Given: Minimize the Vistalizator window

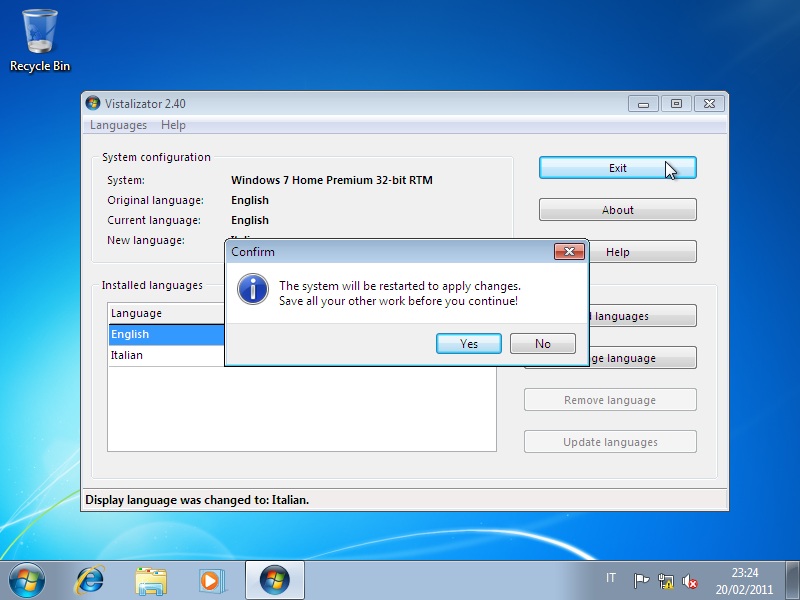Looking at the screenshot, I should [x=643, y=104].
